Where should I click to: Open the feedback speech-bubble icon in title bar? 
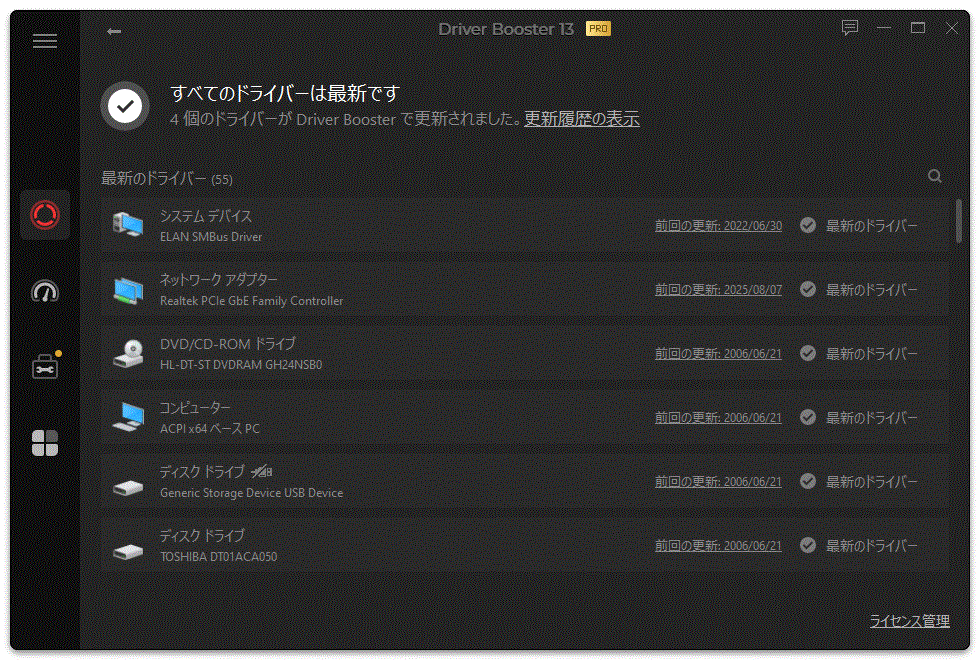pyautogui.click(x=849, y=29)
